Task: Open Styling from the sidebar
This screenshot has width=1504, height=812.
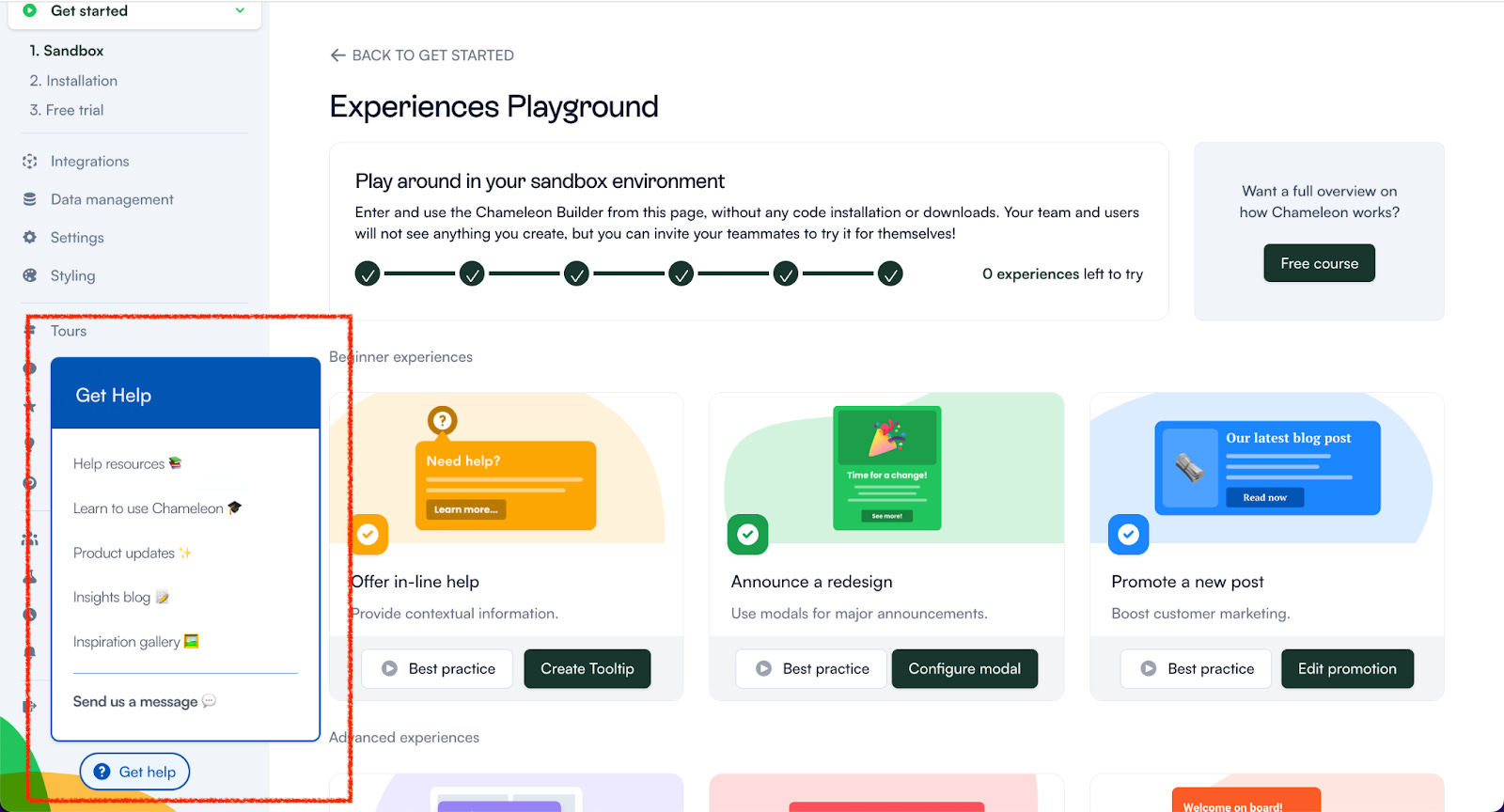Action: click(72, 275)
